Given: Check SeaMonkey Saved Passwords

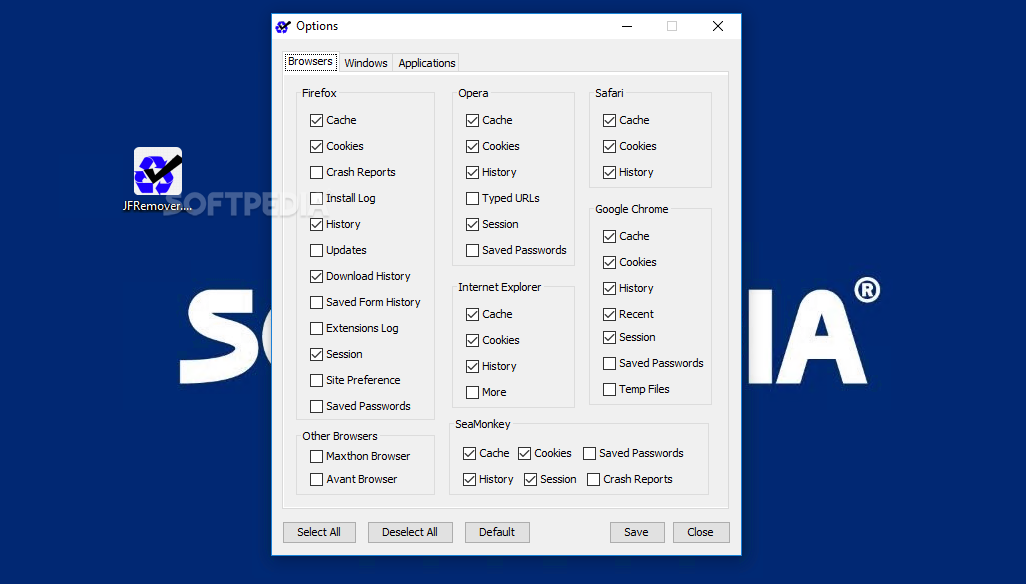Looking at the screenshot, I should click(590, 453).
